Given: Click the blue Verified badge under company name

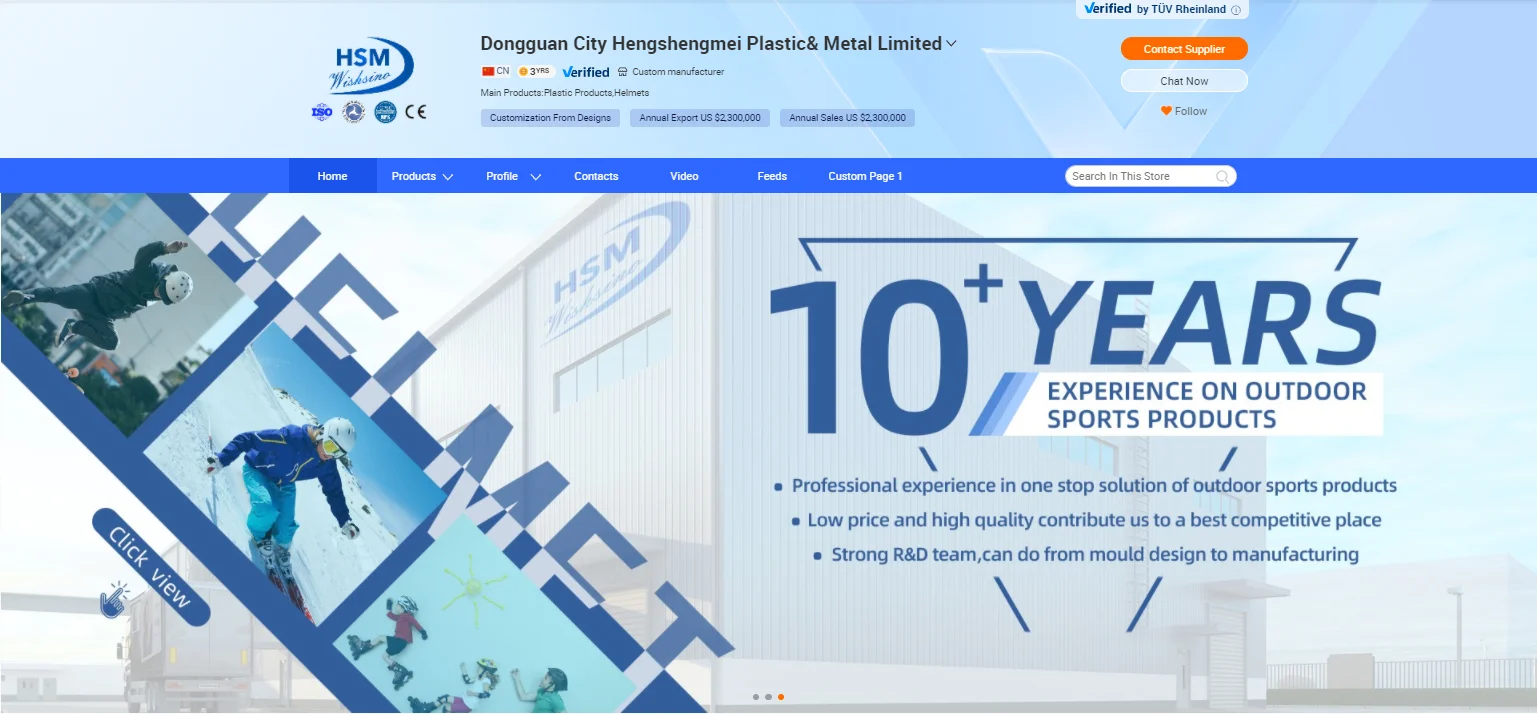Looking at the screenshot, I should point(586,72).
